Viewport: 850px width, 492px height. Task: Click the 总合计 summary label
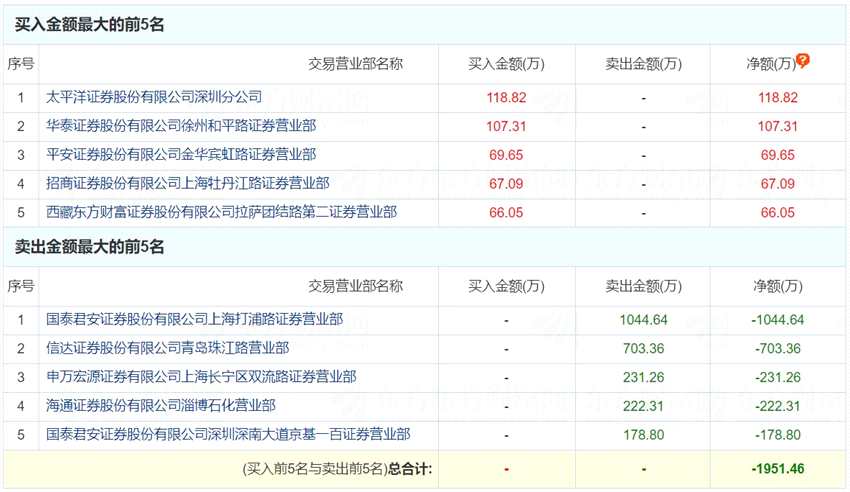410,469
